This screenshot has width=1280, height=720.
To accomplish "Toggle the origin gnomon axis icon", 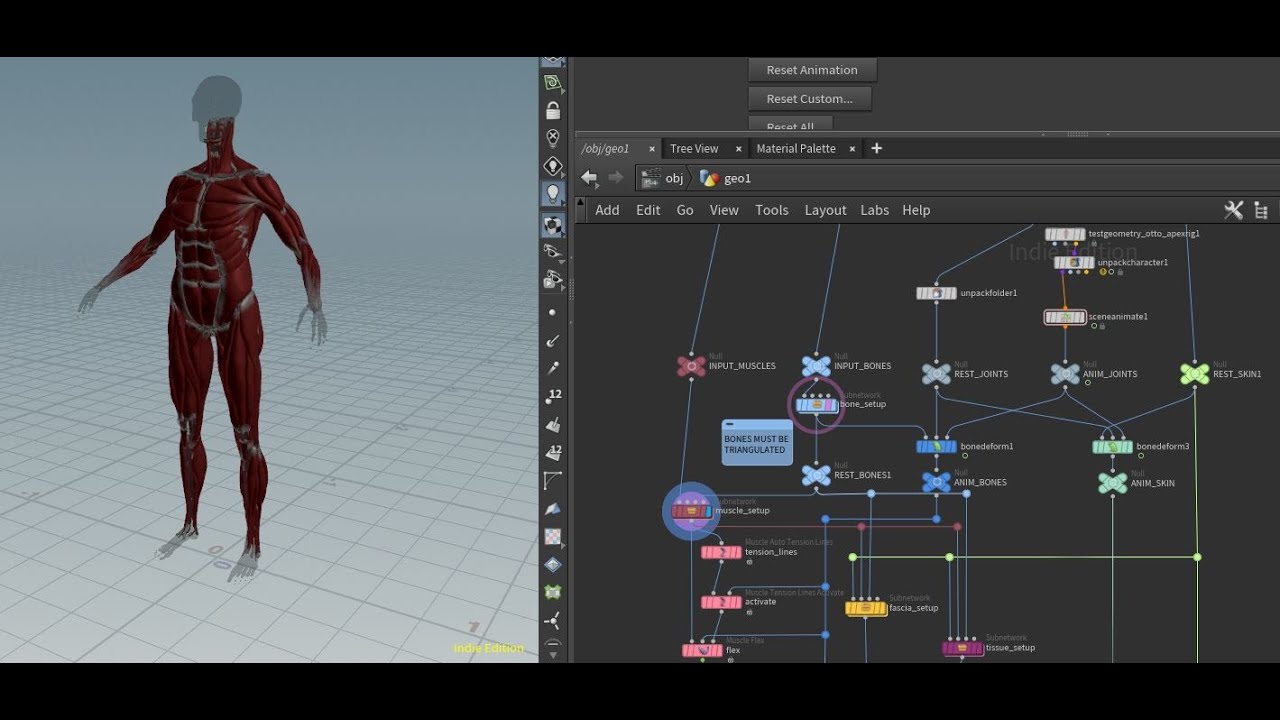I will (x=553, y=621).
